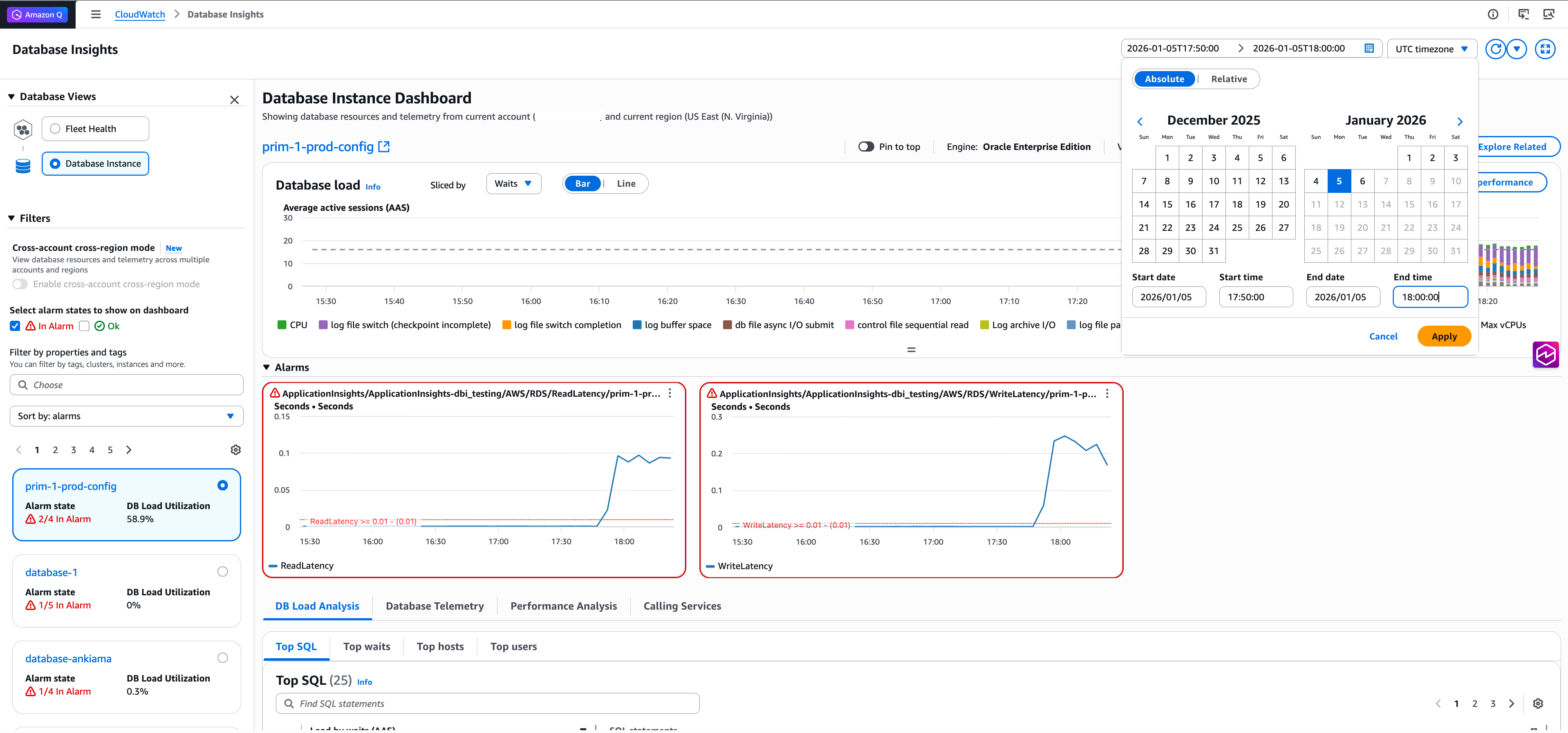The image size is (1568, 733).
Task: Open the UTC timezone dropdown
Action: [x=1431, y=49]
